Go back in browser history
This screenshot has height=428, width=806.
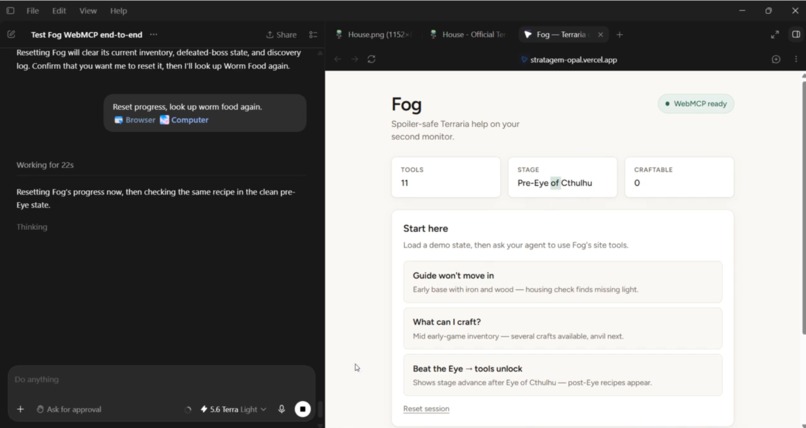coord(337,59)
